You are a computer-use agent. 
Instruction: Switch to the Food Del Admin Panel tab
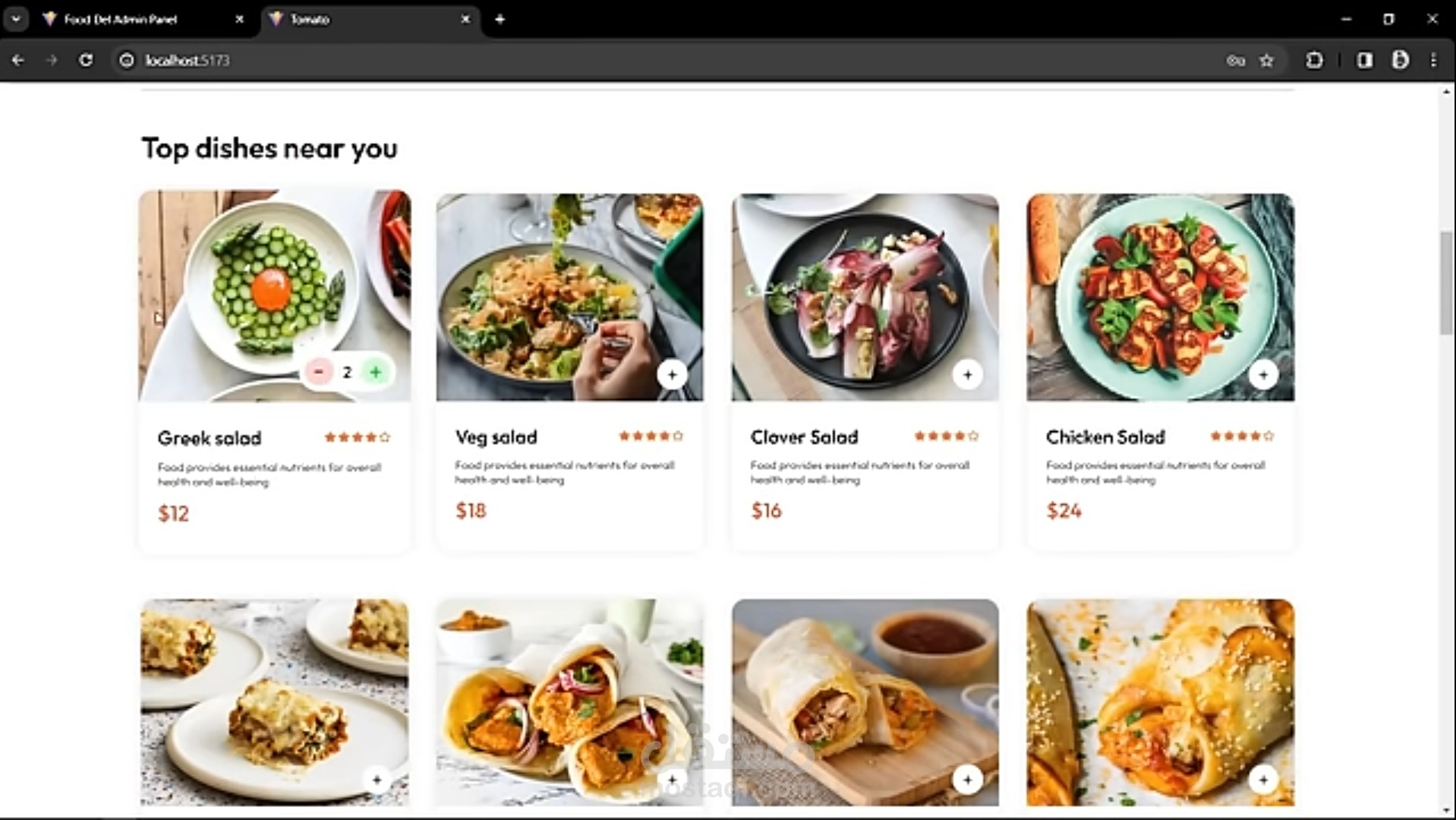tap(121, 20)
